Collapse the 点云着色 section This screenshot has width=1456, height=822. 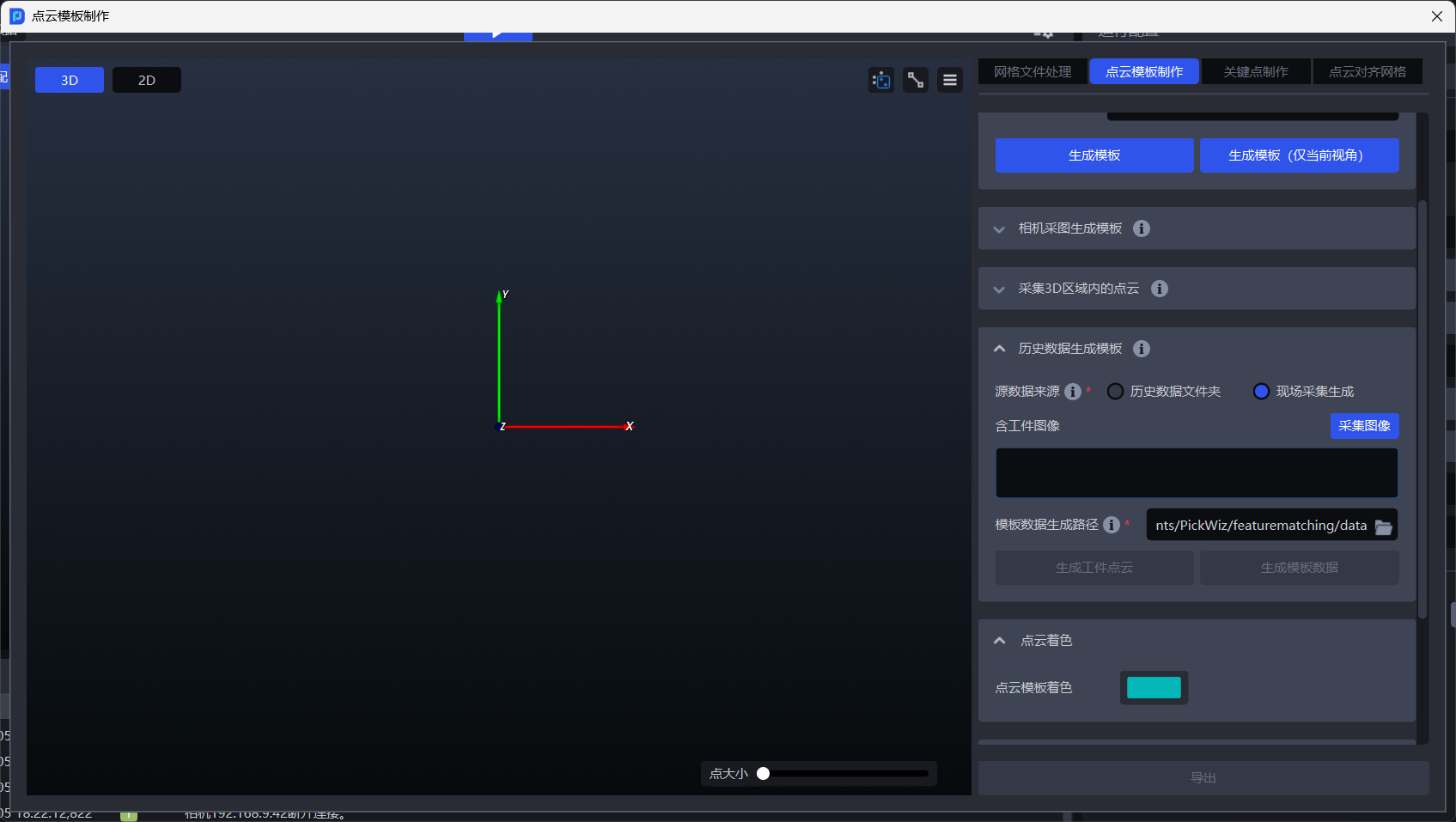[x=1000, y=641]
